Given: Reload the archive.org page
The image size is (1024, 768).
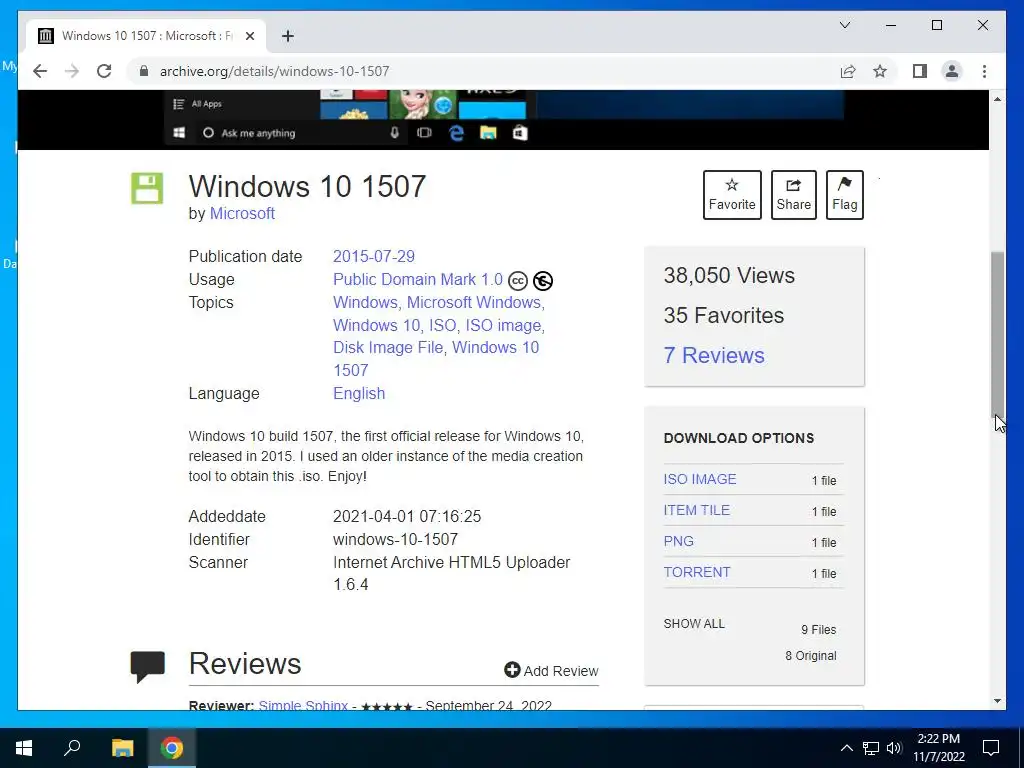Looking at the screenshot, I should pyautogui.click(x=104, y=71).
